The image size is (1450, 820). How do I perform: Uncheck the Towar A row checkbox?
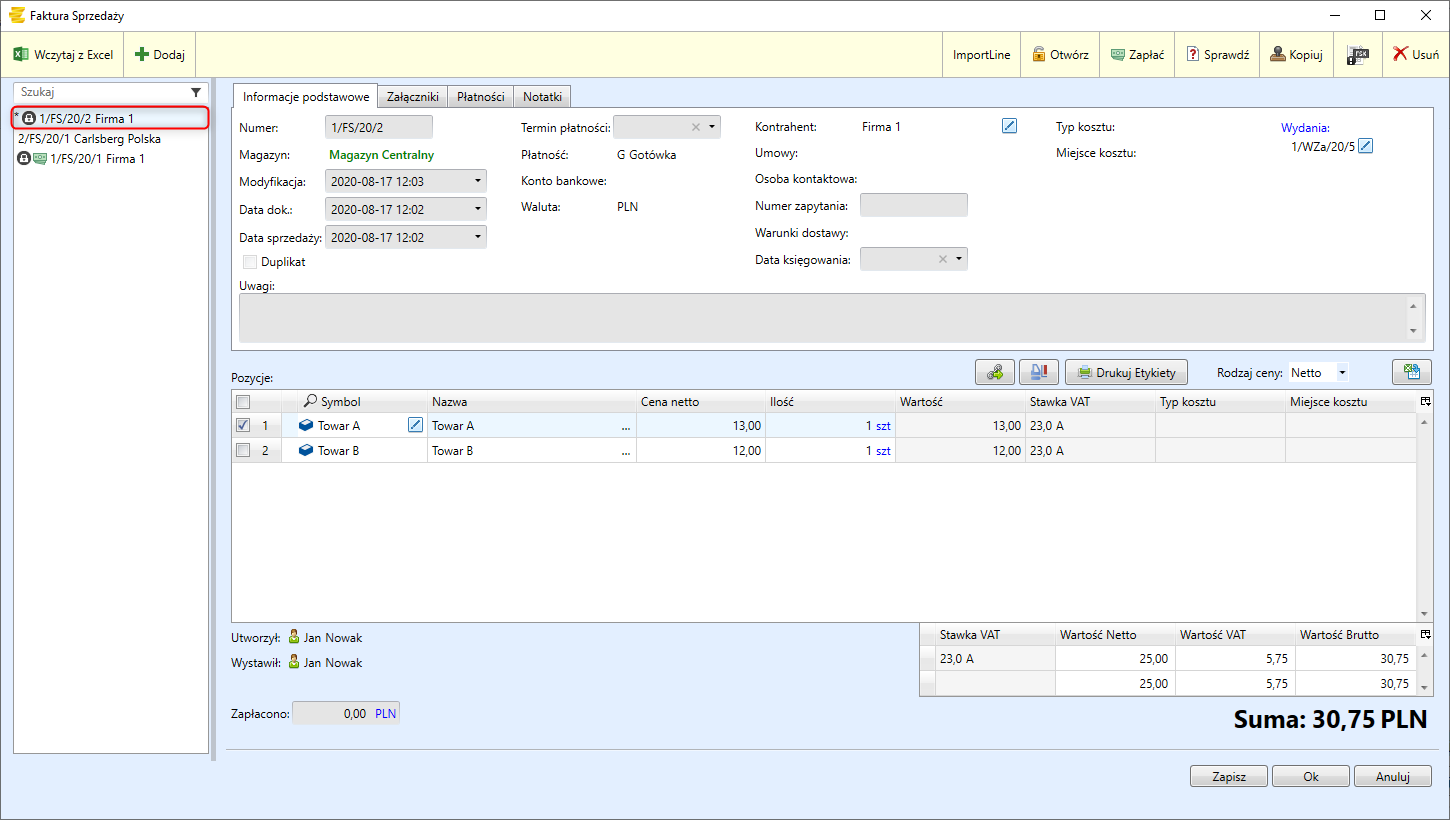point(243,425)
